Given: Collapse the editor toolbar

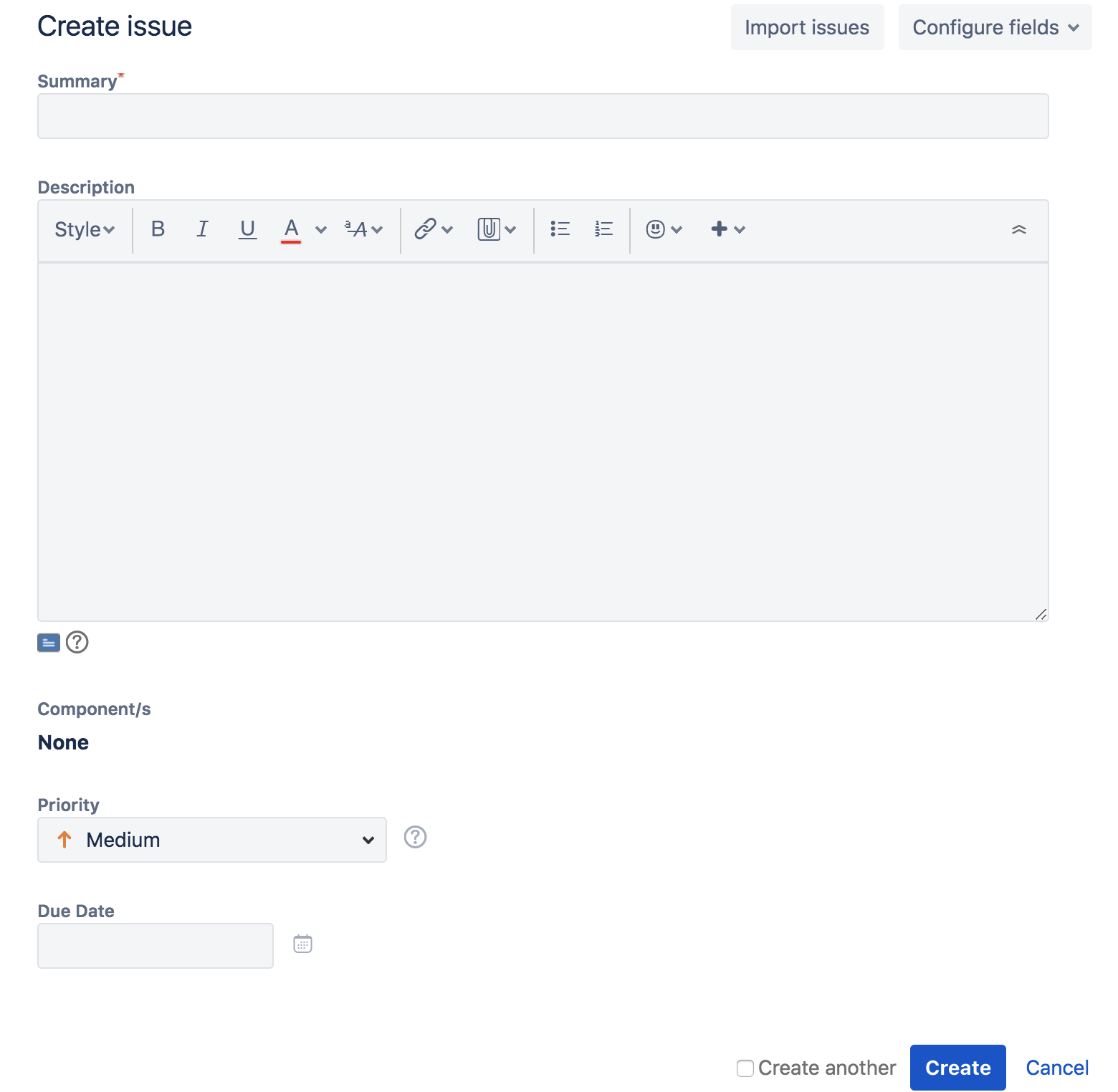Looking at the screenshot, I should pyautogui.click(x=1018, y=229).
